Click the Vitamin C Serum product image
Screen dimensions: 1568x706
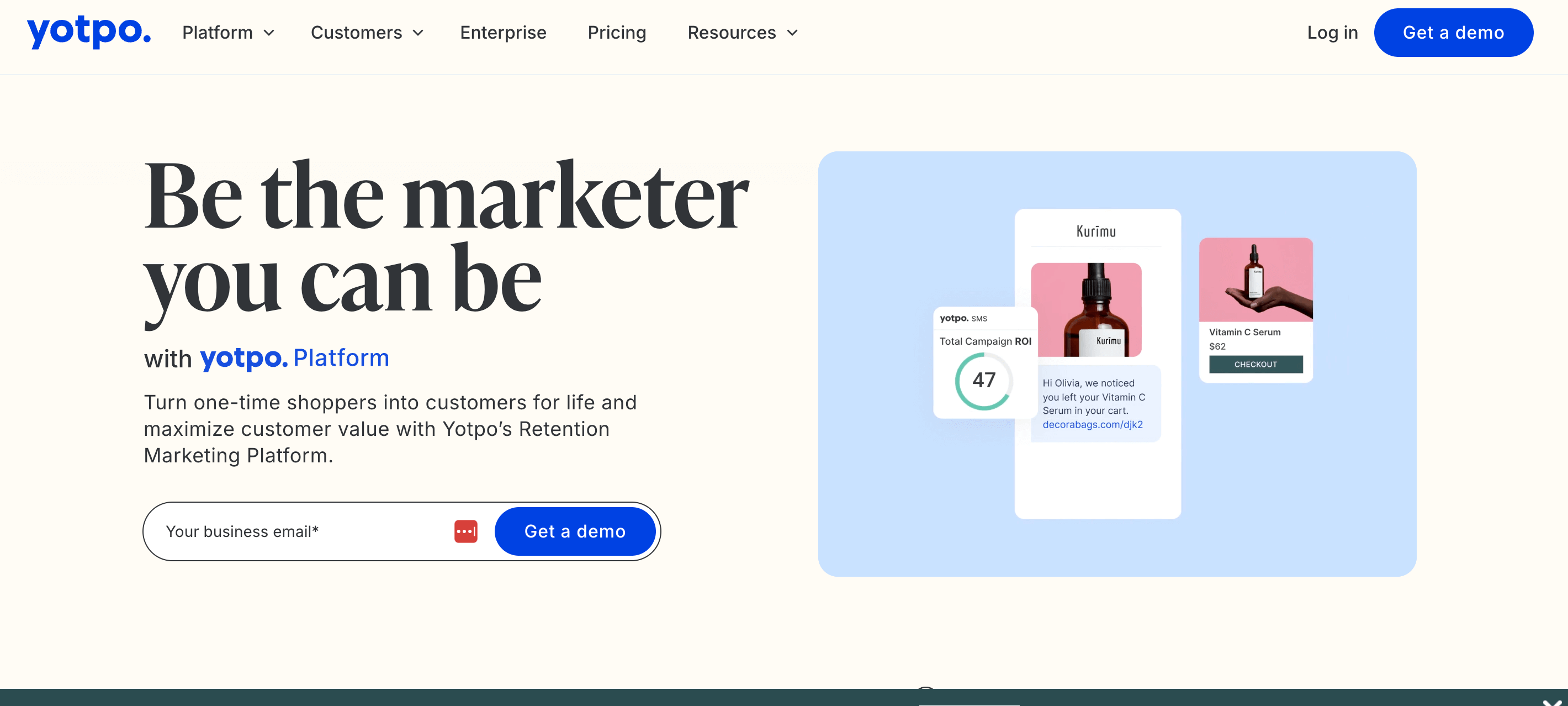click(1256, 280)
